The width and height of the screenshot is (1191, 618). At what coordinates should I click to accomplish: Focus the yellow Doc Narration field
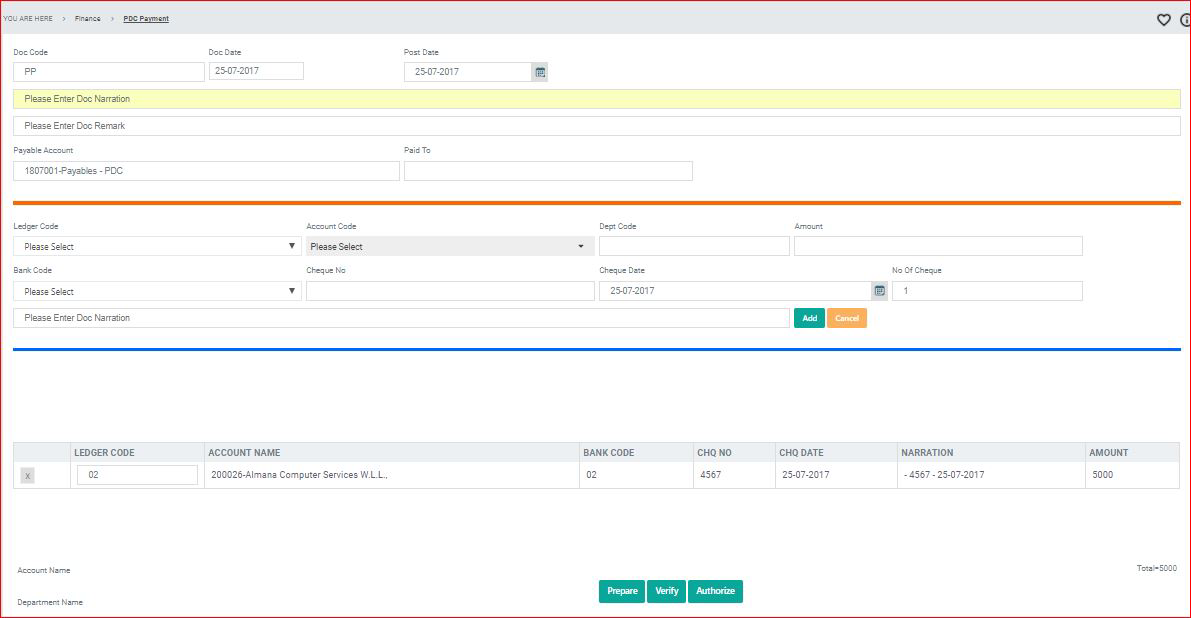point(596,99)
